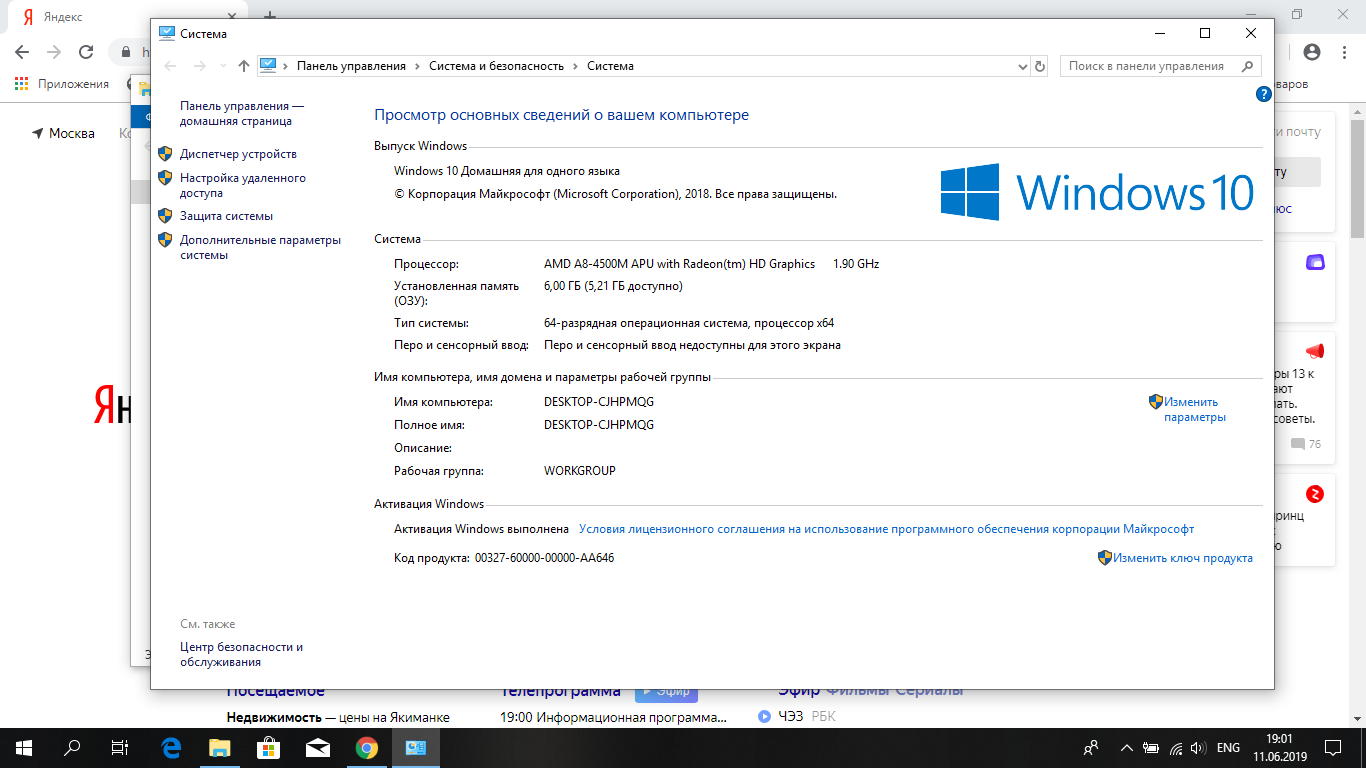1366x768 pixels.
Task: Expand chevron after Панель управления breadcrumb
Action: coord(418,66)
